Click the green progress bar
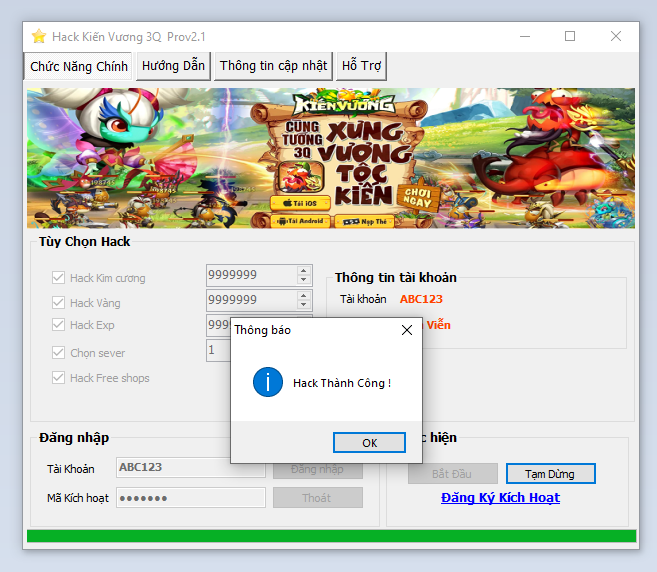This screenshot has width=657, height=572. click(331, 536)
